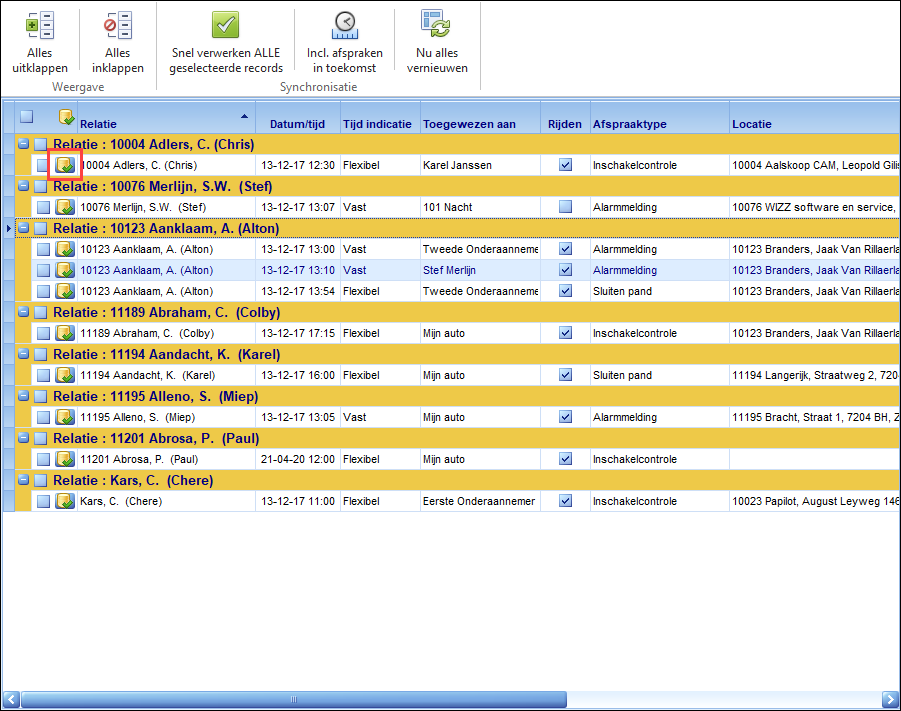Select cell '21-04-20 12:00'
The width and height of the screenshot is (901, 711).
click(298, 459)
